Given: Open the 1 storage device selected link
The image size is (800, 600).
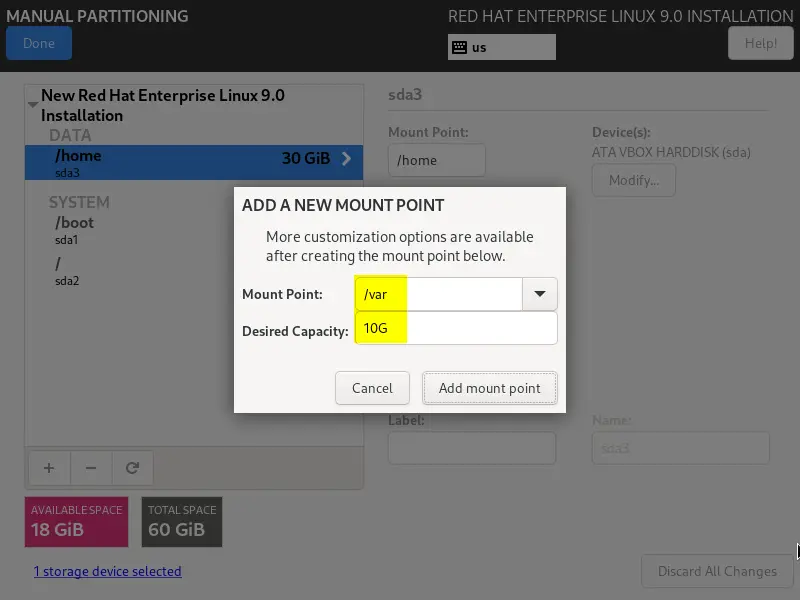Looking at the screenshot, I should 108,571.
